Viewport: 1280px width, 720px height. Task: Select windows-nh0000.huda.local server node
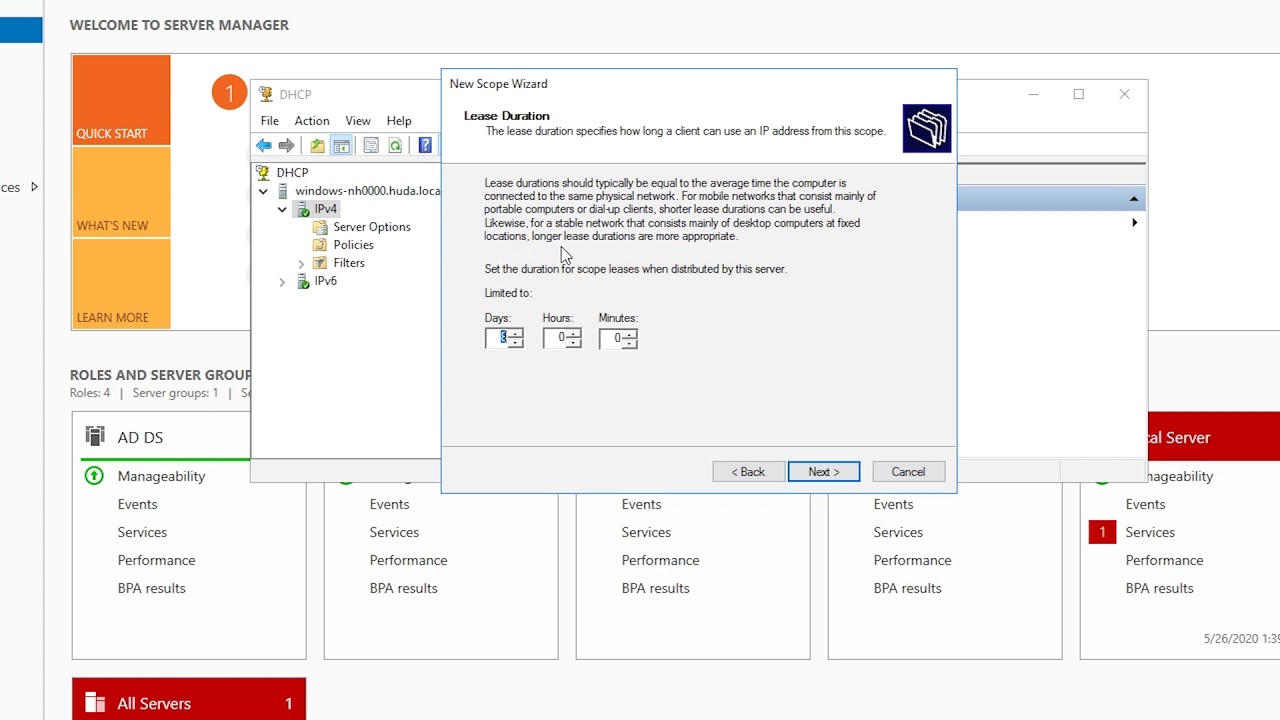click(367, 191)
